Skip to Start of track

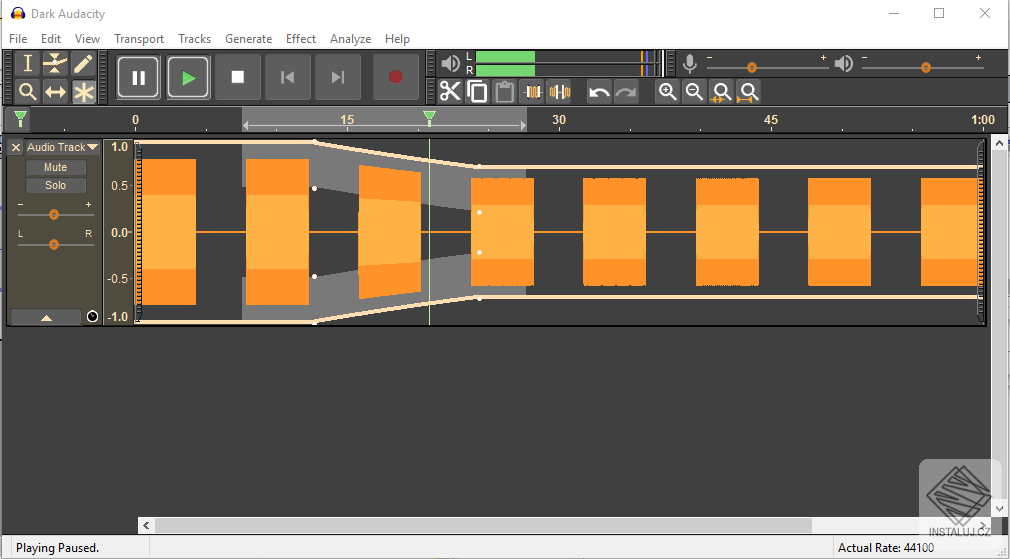[287, 77]
